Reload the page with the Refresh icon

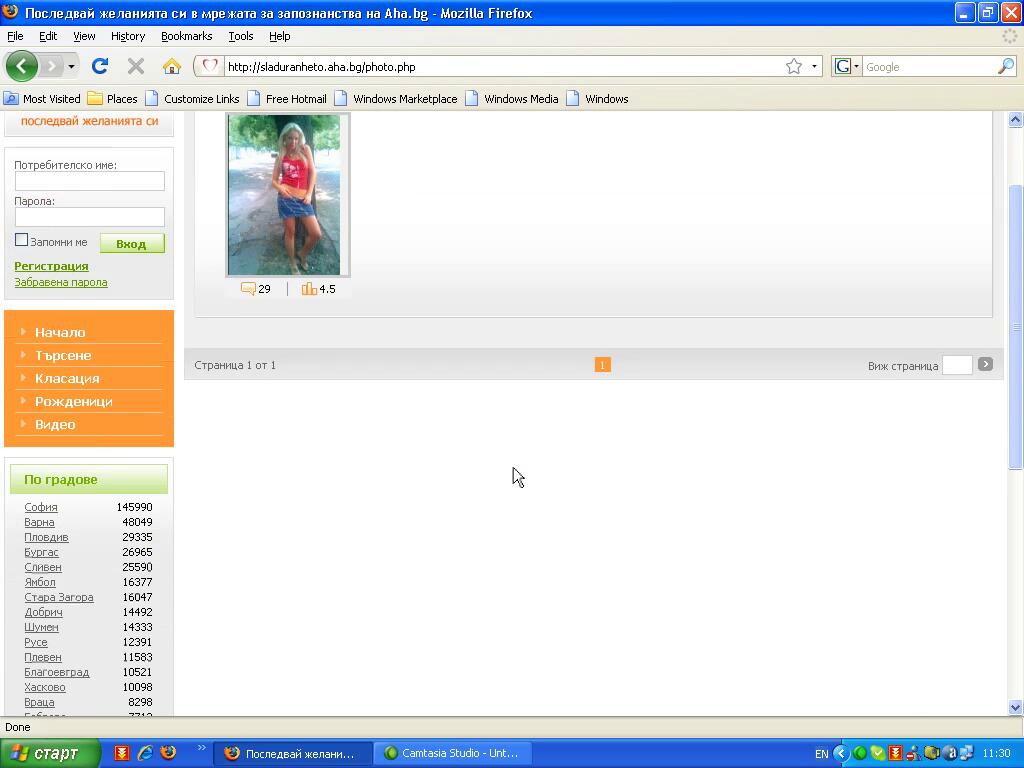pyautogui.click(x=99, y=66)
